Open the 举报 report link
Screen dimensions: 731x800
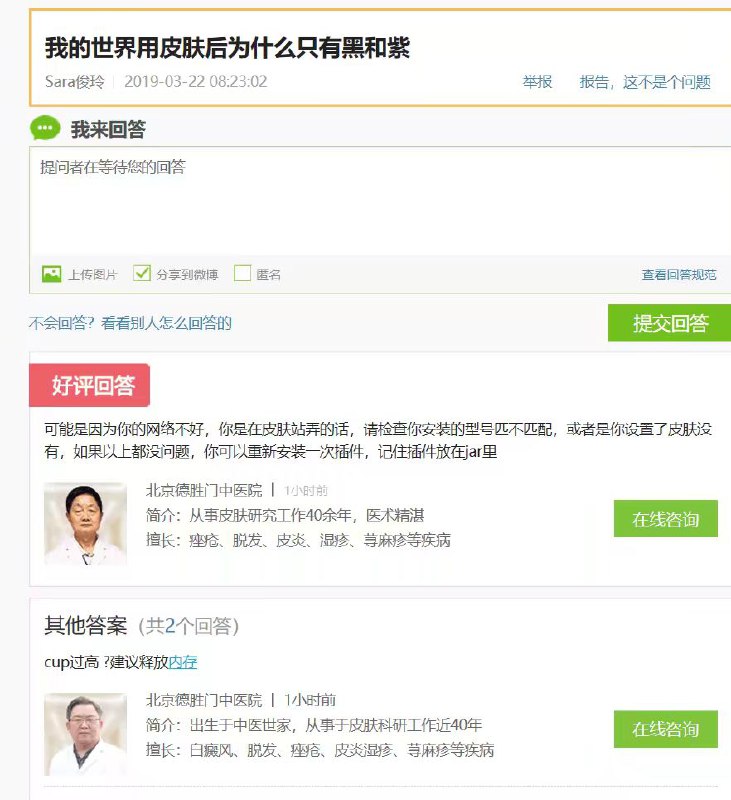click(x=538, y=82)
